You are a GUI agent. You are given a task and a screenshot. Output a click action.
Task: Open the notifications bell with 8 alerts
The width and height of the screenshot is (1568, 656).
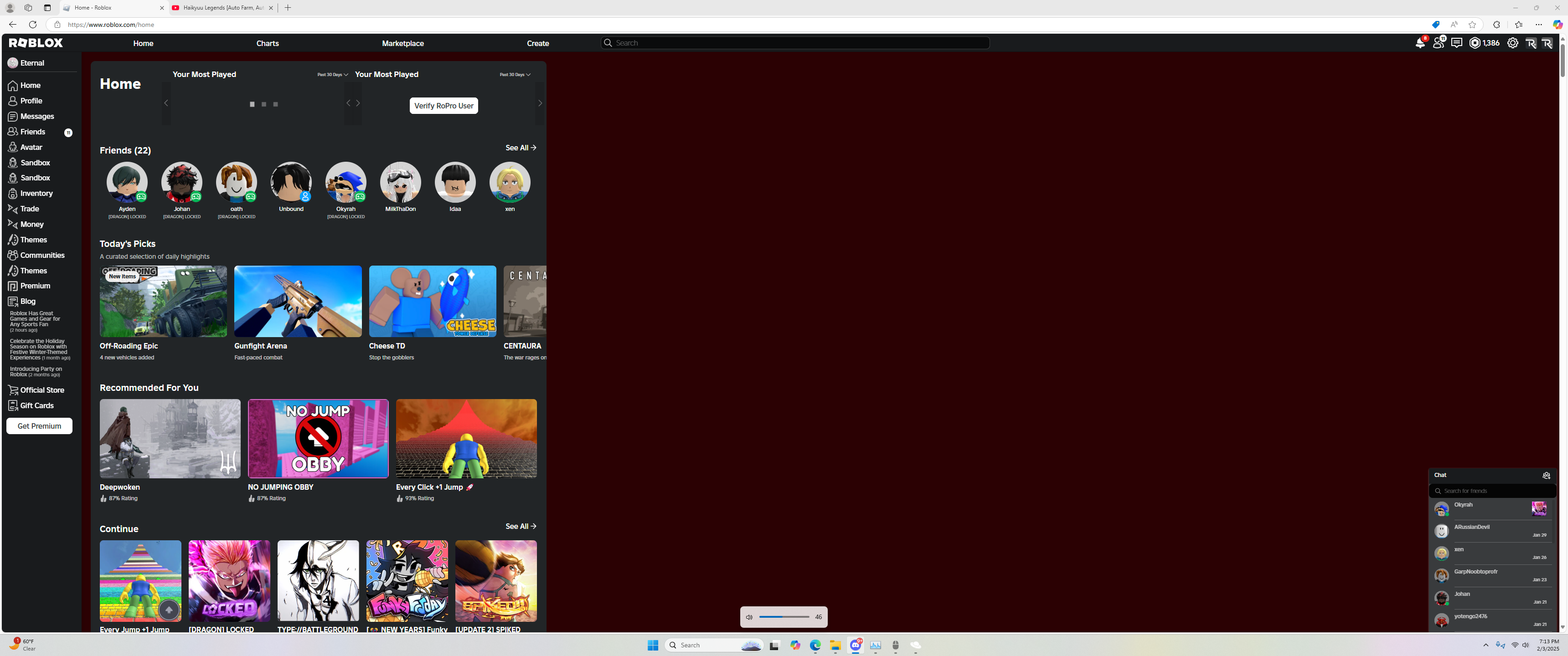click(1421, 43)
